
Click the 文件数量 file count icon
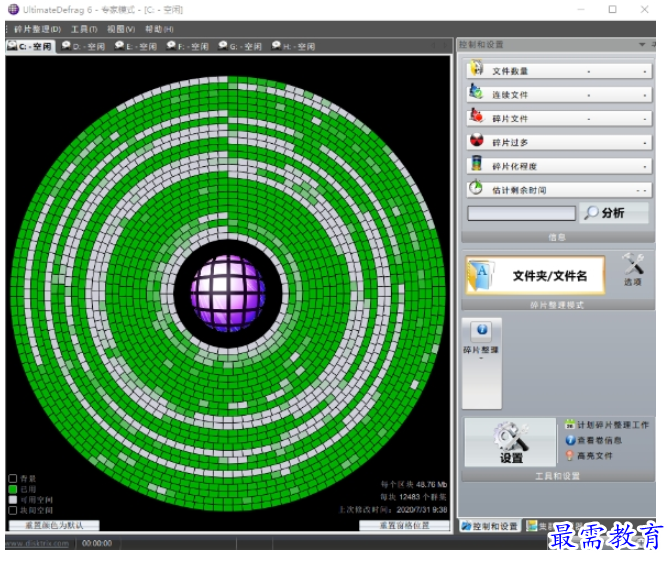476,69
